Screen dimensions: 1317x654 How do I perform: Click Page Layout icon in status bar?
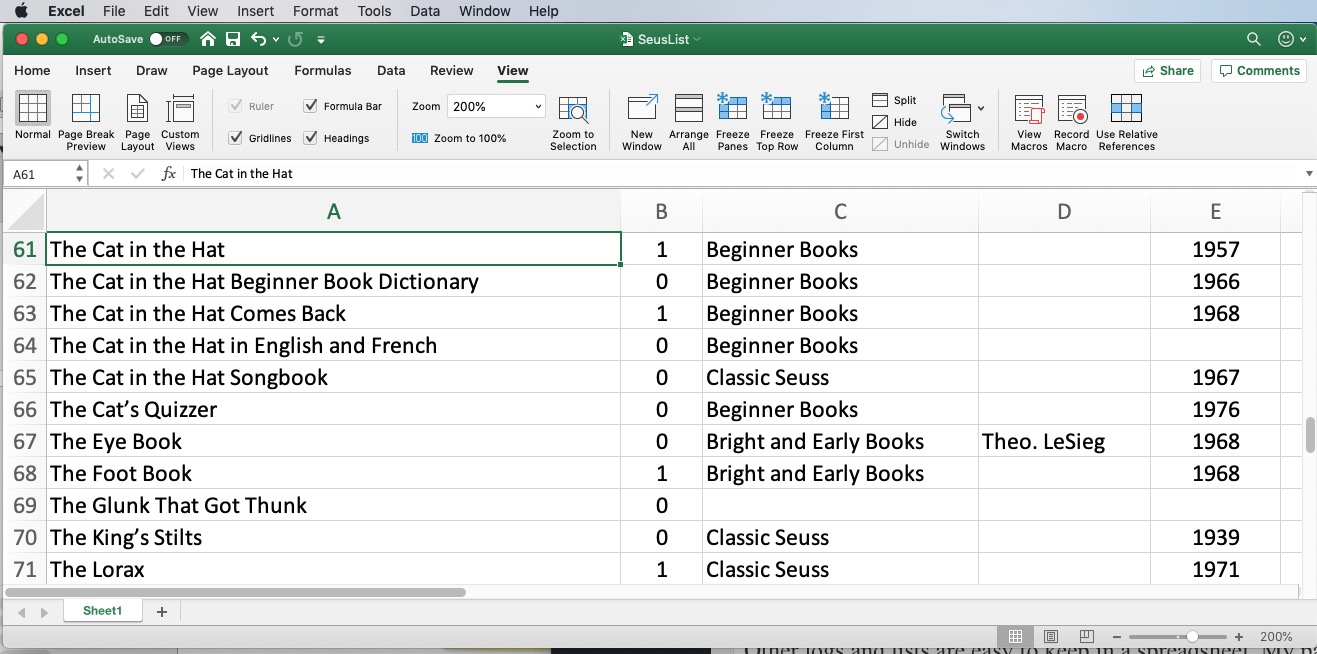(1051, 636)
